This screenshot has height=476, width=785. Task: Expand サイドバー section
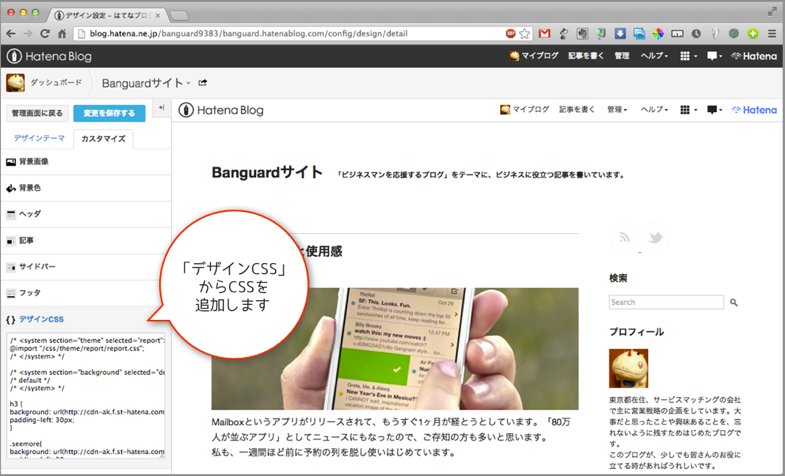click(x=86, y=267)
